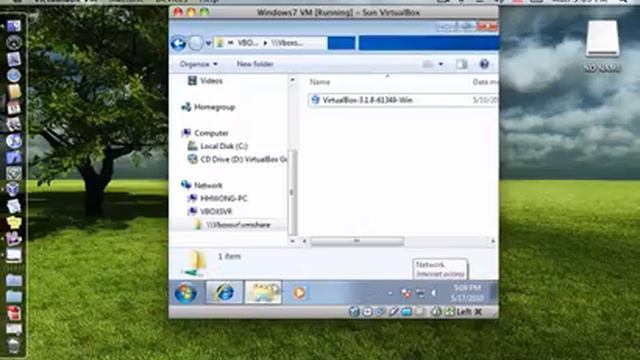Click horizontal scrollbar right arrow

pyautogui.click(x=493, y=241)
